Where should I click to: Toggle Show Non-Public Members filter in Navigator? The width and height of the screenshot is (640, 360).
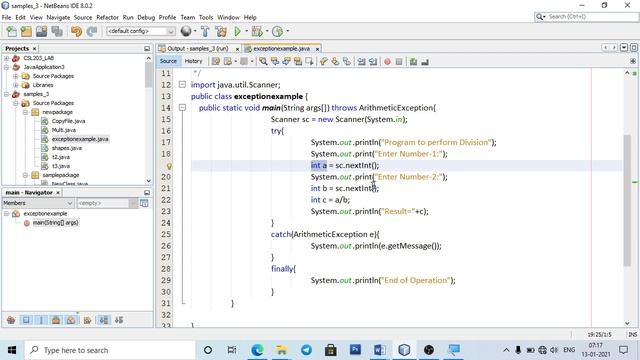point(56,320)
